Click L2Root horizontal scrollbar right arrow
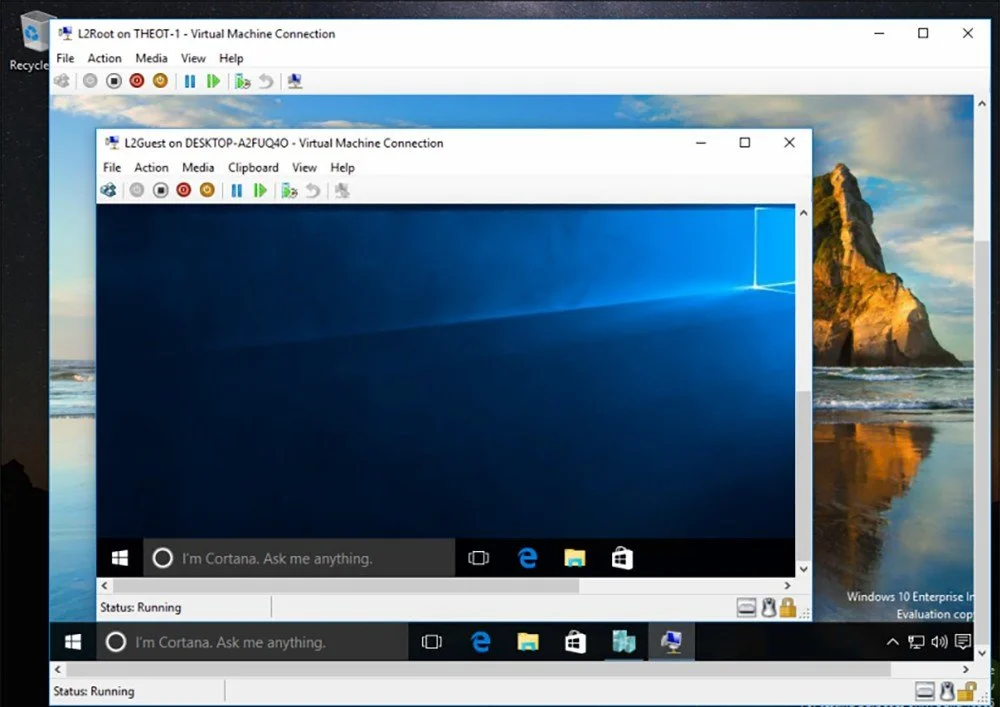The image size is (1000, 707). point(966,669)
